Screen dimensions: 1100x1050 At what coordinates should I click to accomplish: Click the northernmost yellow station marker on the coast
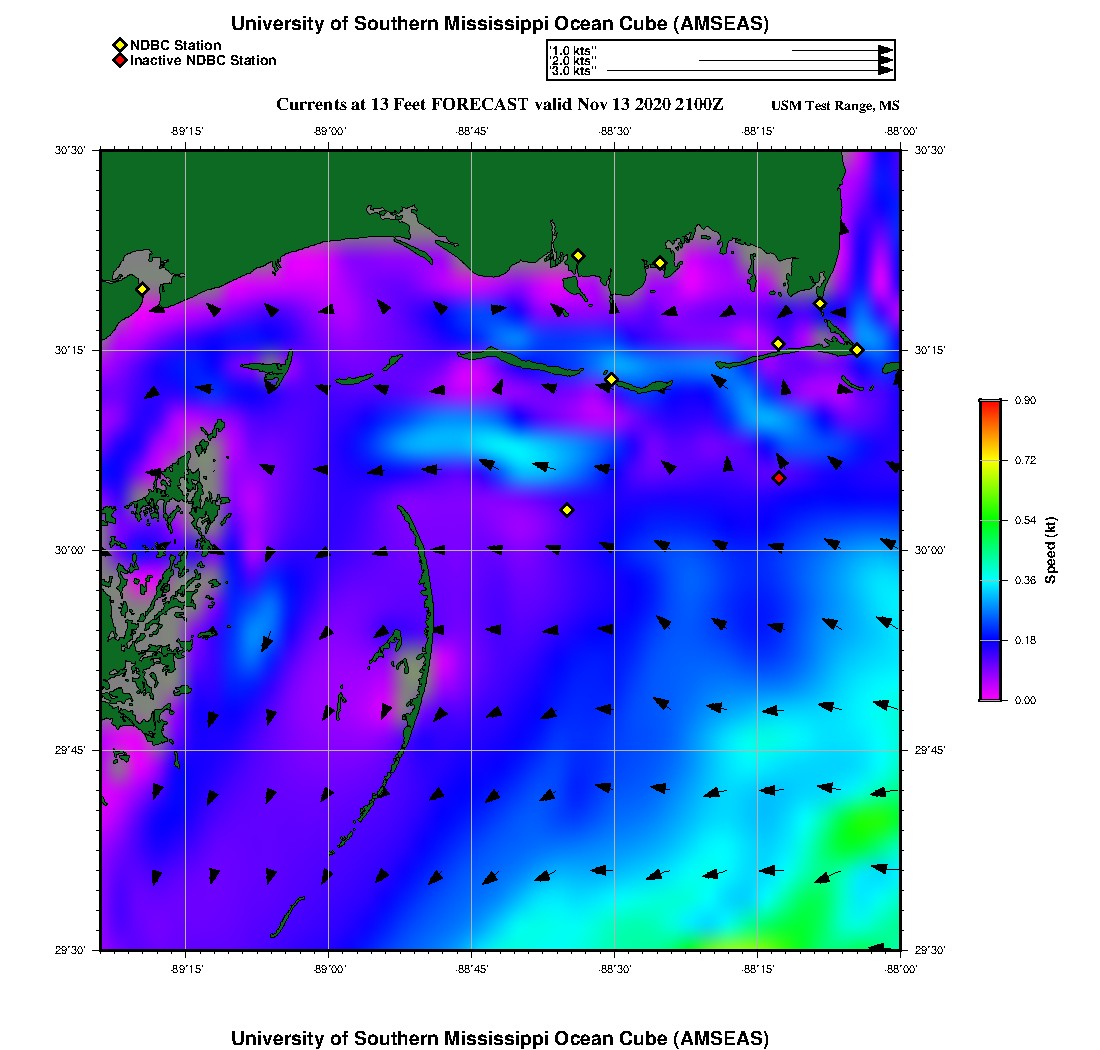(x=577, y=255)
